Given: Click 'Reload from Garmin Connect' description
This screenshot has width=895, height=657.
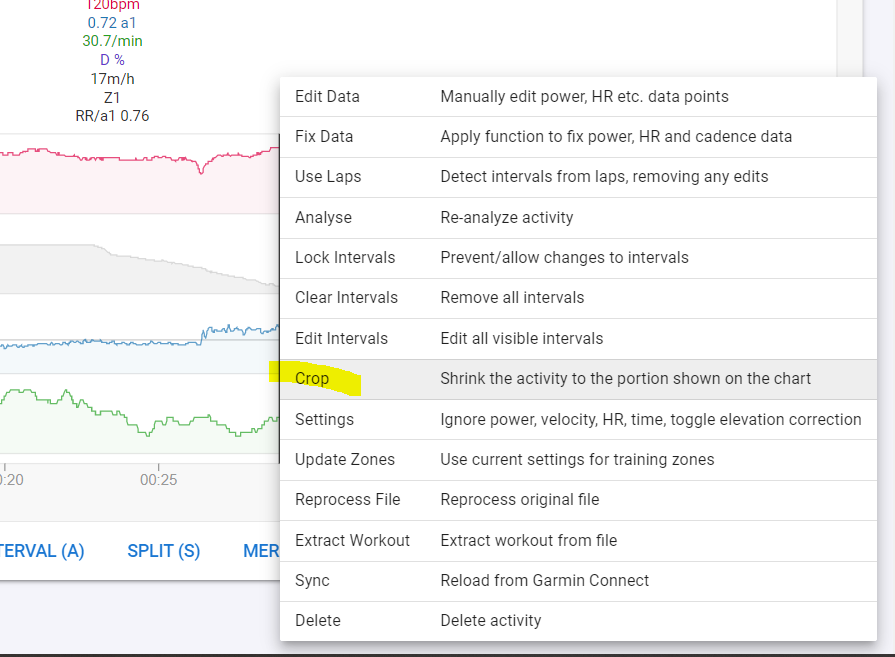Looking at the screenshot, I should click(x=545, y=581).
